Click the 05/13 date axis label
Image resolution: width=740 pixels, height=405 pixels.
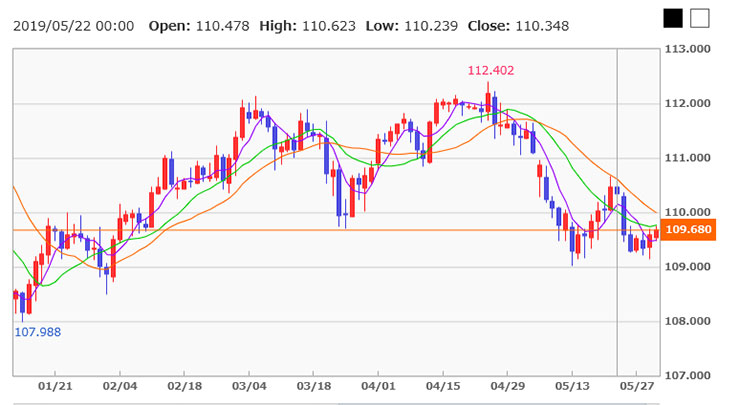(572, 386)
